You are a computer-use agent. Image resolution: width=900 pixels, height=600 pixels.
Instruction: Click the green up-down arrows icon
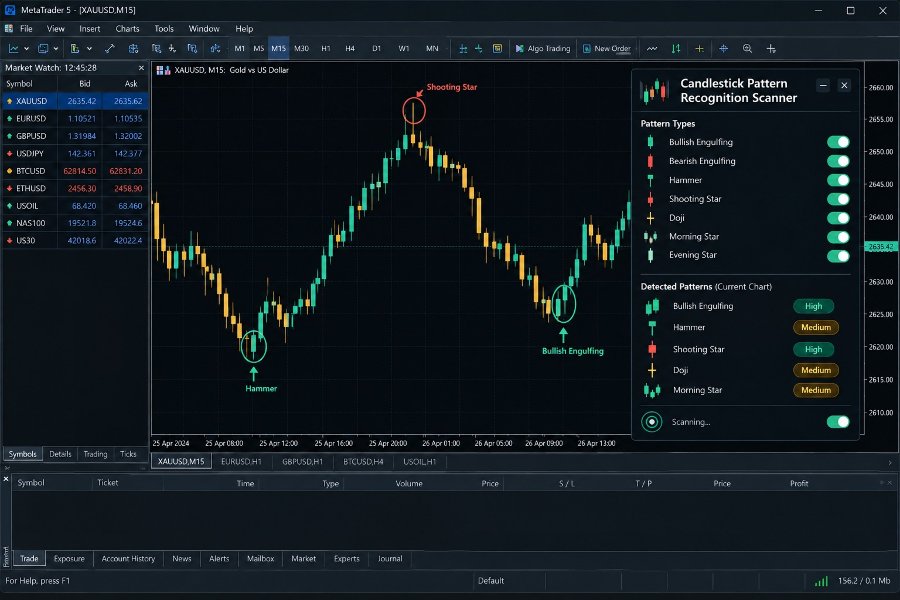click(676, 49)
